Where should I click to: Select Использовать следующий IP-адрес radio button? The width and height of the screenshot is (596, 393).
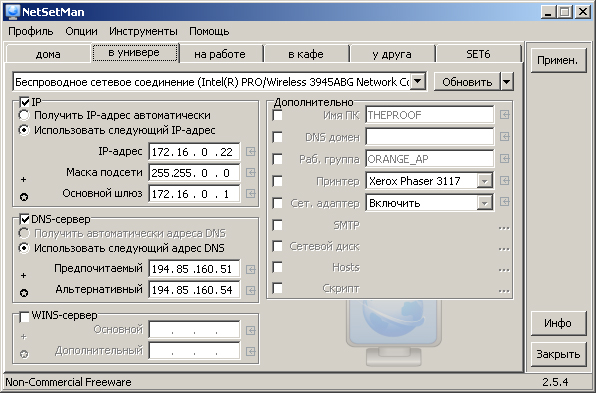point(24,130)
